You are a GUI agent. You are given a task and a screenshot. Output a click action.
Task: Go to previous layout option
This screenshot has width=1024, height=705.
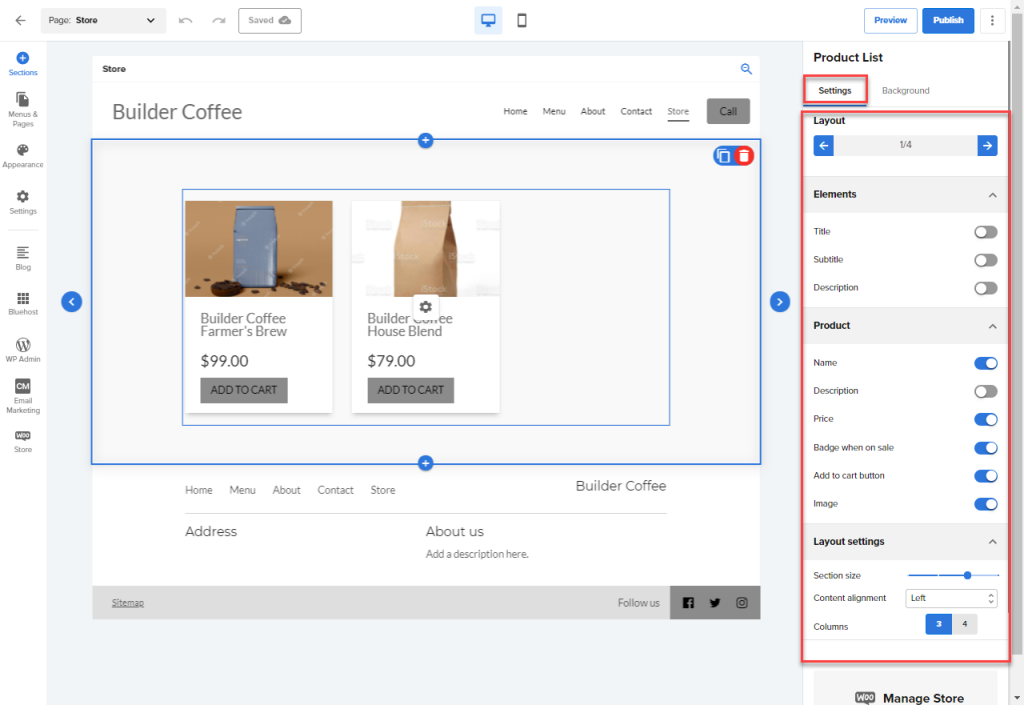click(824, 145)
